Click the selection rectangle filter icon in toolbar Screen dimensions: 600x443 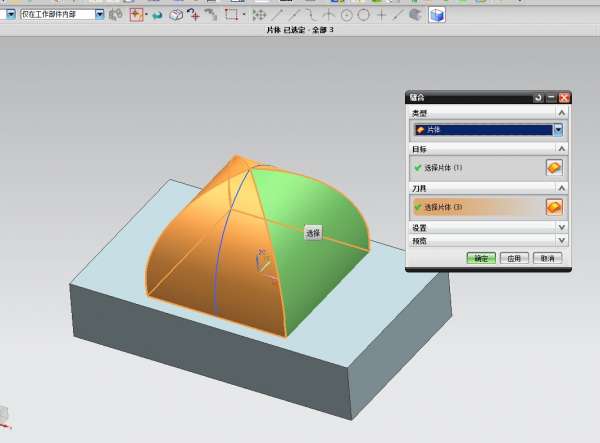136,15
